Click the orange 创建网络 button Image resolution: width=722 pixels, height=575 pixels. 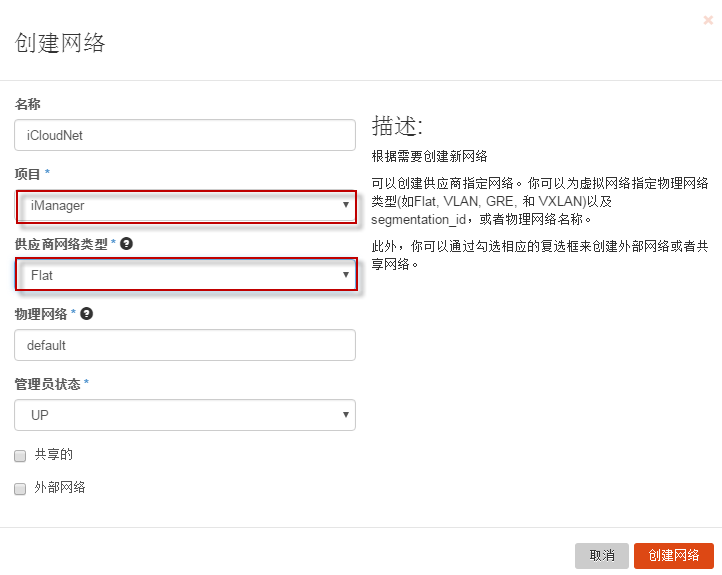673,556
